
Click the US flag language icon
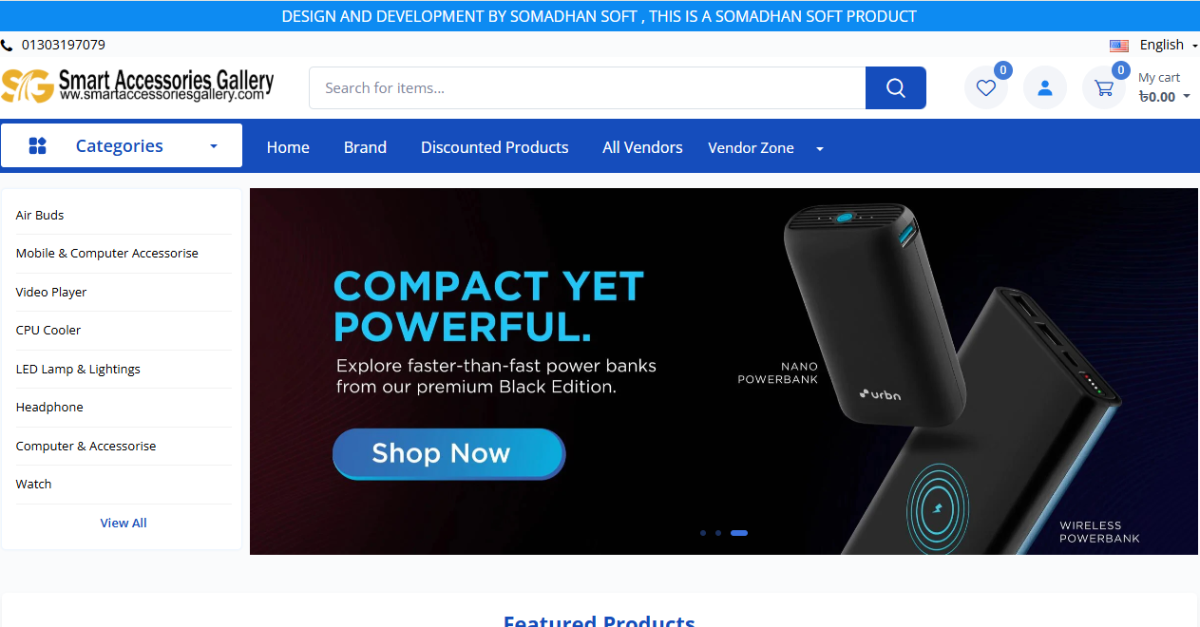1119,45
